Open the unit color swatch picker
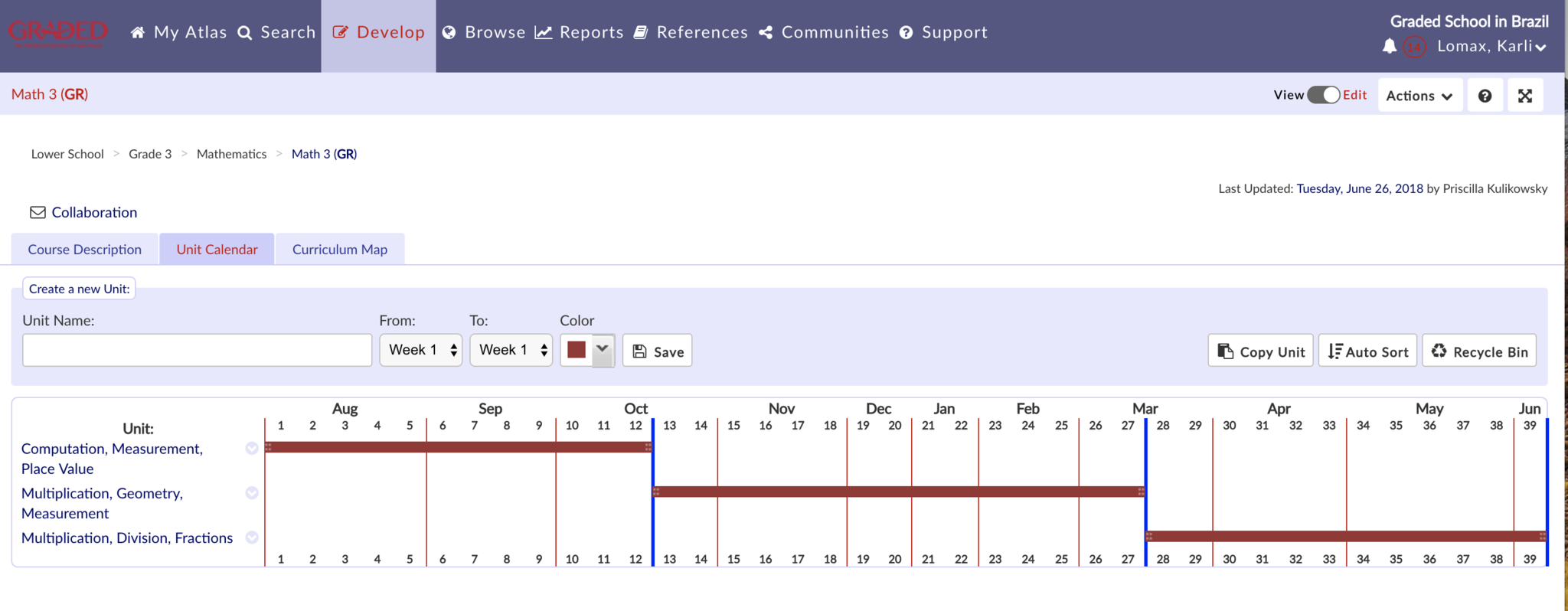The image size is (1568, 611). 587,350
